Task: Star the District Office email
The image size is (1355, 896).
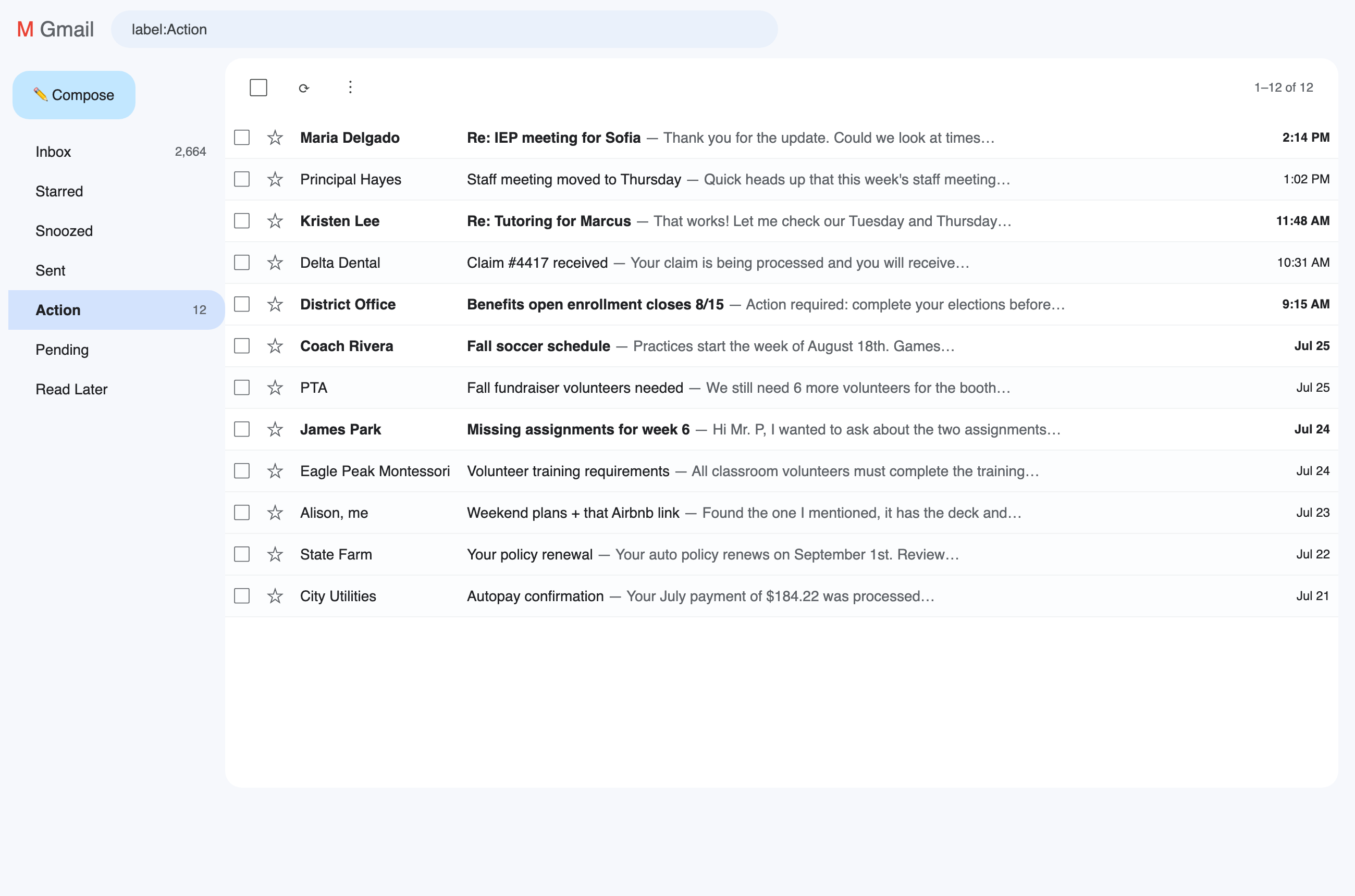Action: coord(275,305)
